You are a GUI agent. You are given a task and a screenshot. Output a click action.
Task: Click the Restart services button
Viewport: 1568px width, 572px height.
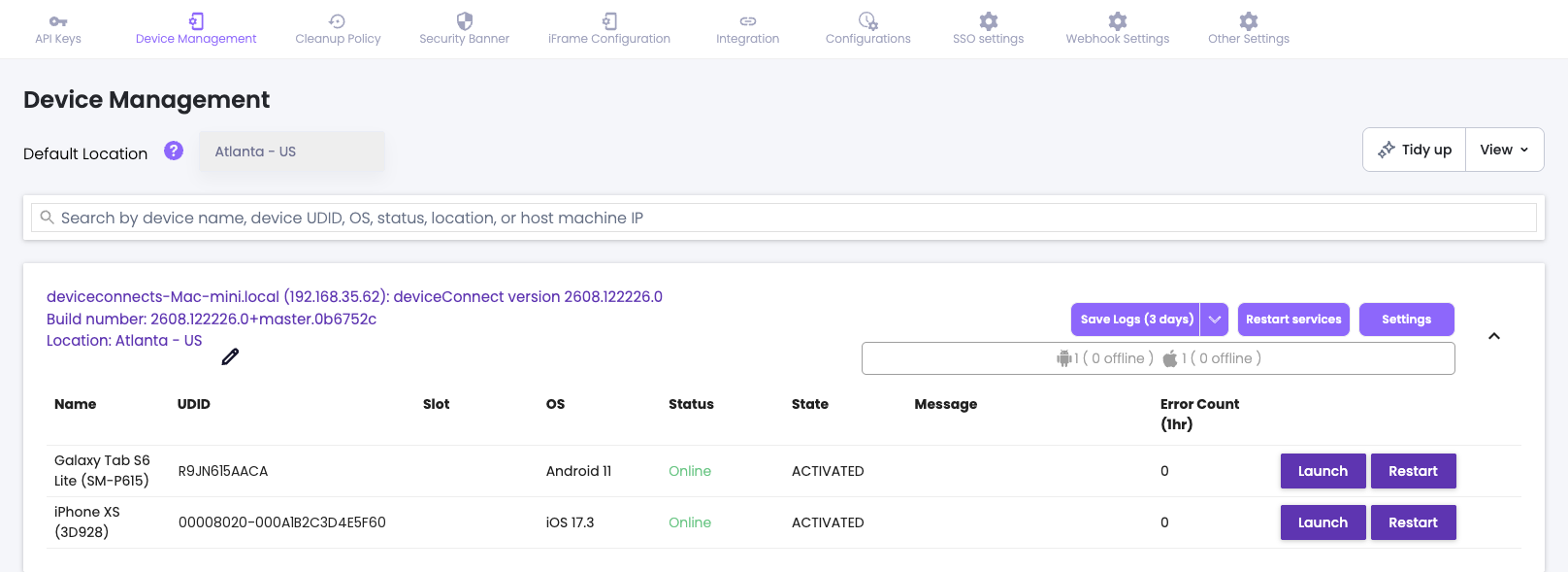click(1293, 320)
